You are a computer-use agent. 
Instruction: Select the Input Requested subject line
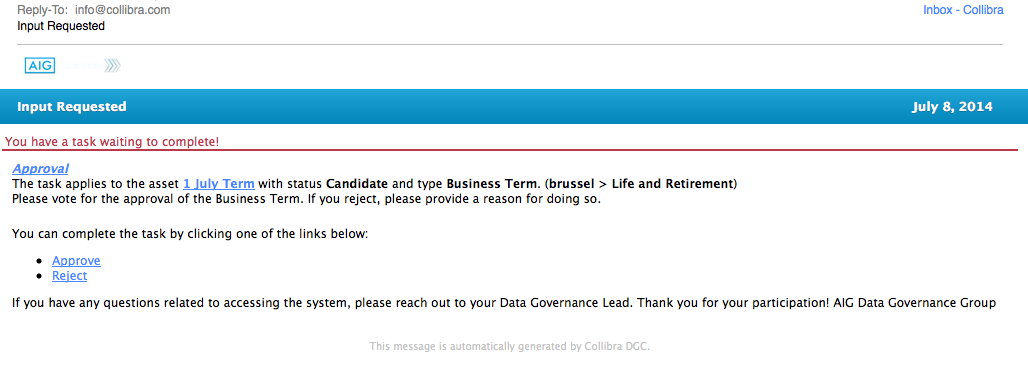click(61, 26)
